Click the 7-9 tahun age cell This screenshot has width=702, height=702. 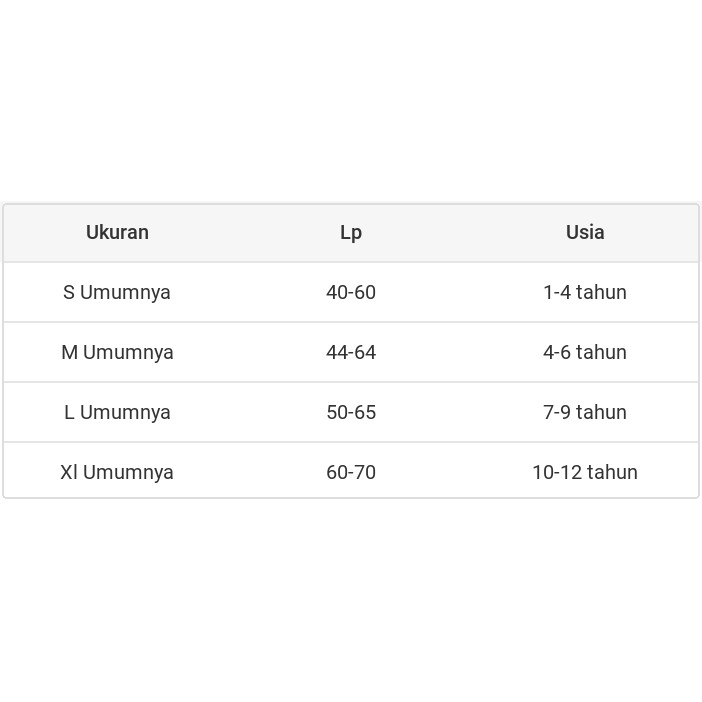coord(585,412)
